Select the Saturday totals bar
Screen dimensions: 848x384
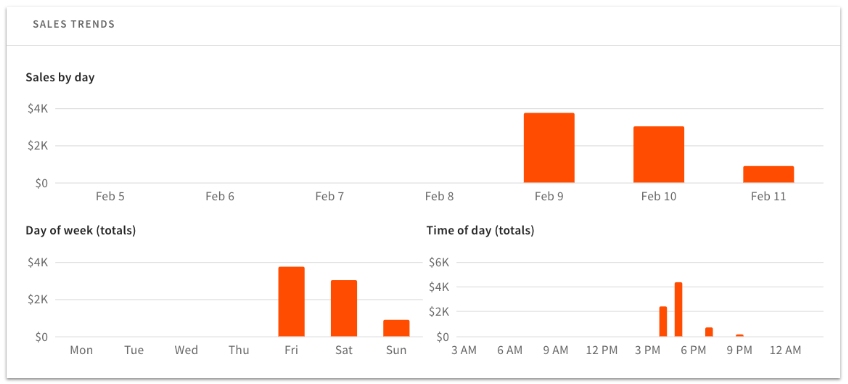click(344, 308)
